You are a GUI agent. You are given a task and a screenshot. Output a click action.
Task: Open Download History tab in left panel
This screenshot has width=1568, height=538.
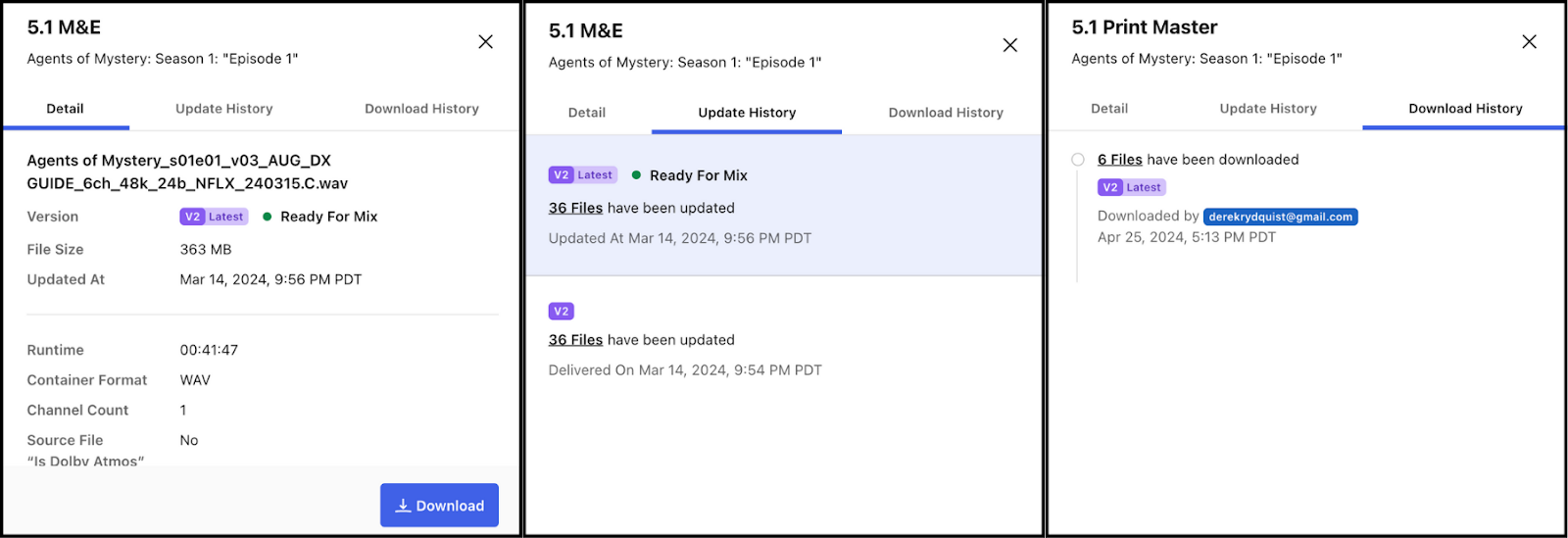pyautogui.click(x=421, y=109)
